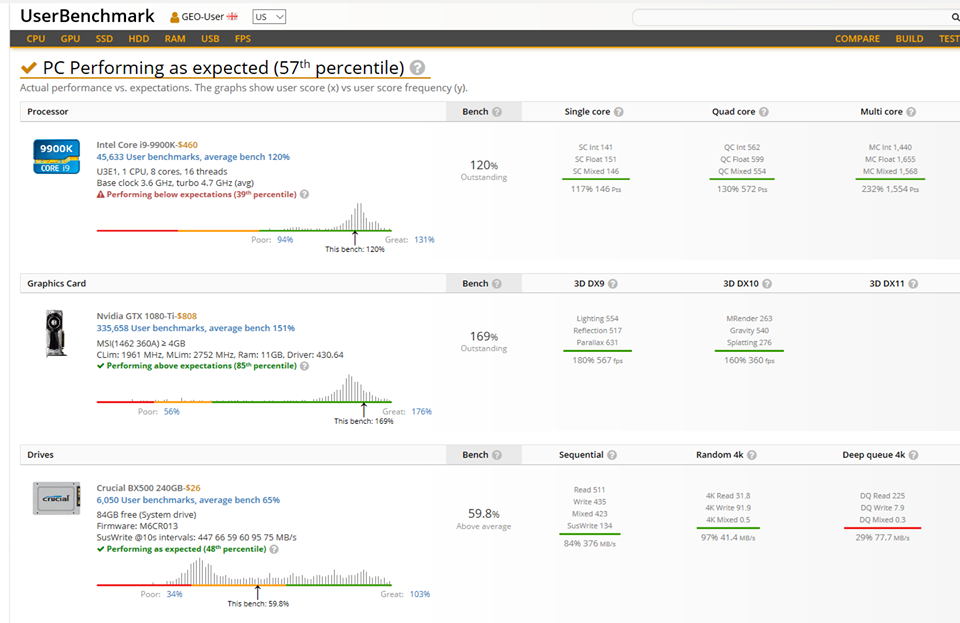Click the processor score distribution histogram
Image resolution: width=960 pixels, height=623 pixels.
click(244, 218)
